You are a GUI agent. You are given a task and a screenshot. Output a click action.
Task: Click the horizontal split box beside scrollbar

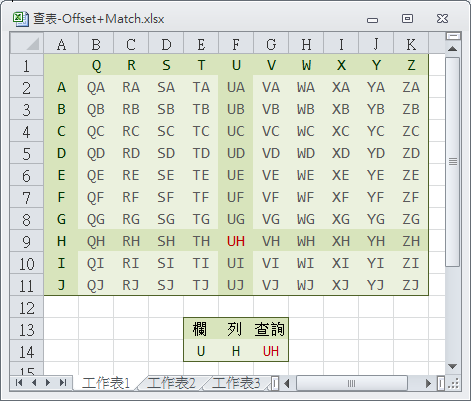click(x=441, y=383)
